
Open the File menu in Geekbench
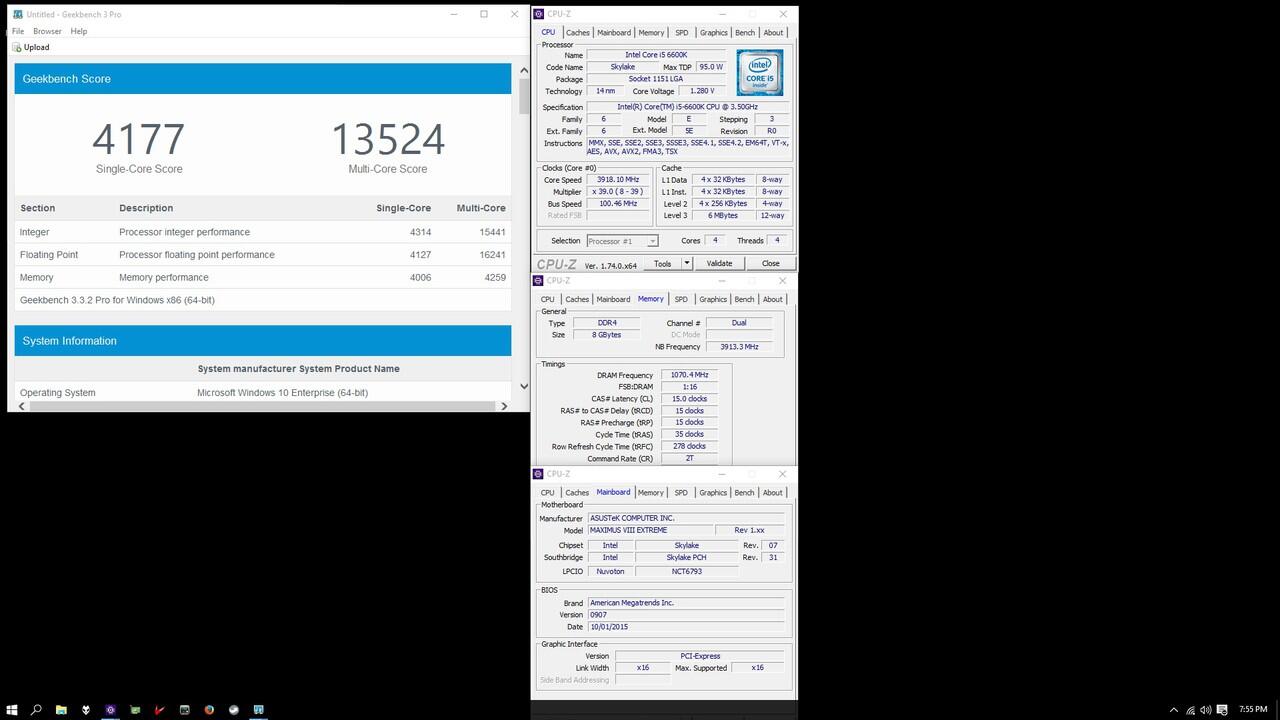tap(18, 31)
